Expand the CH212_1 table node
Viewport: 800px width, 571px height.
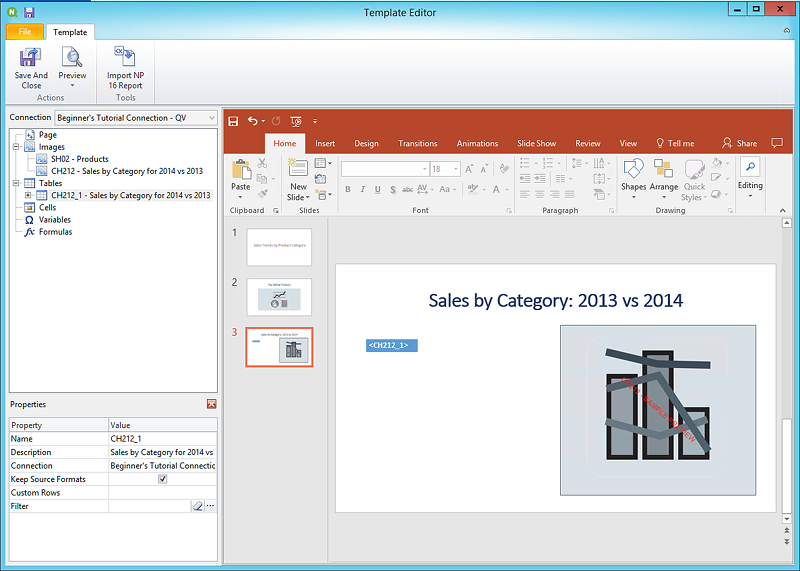(28, 196)
